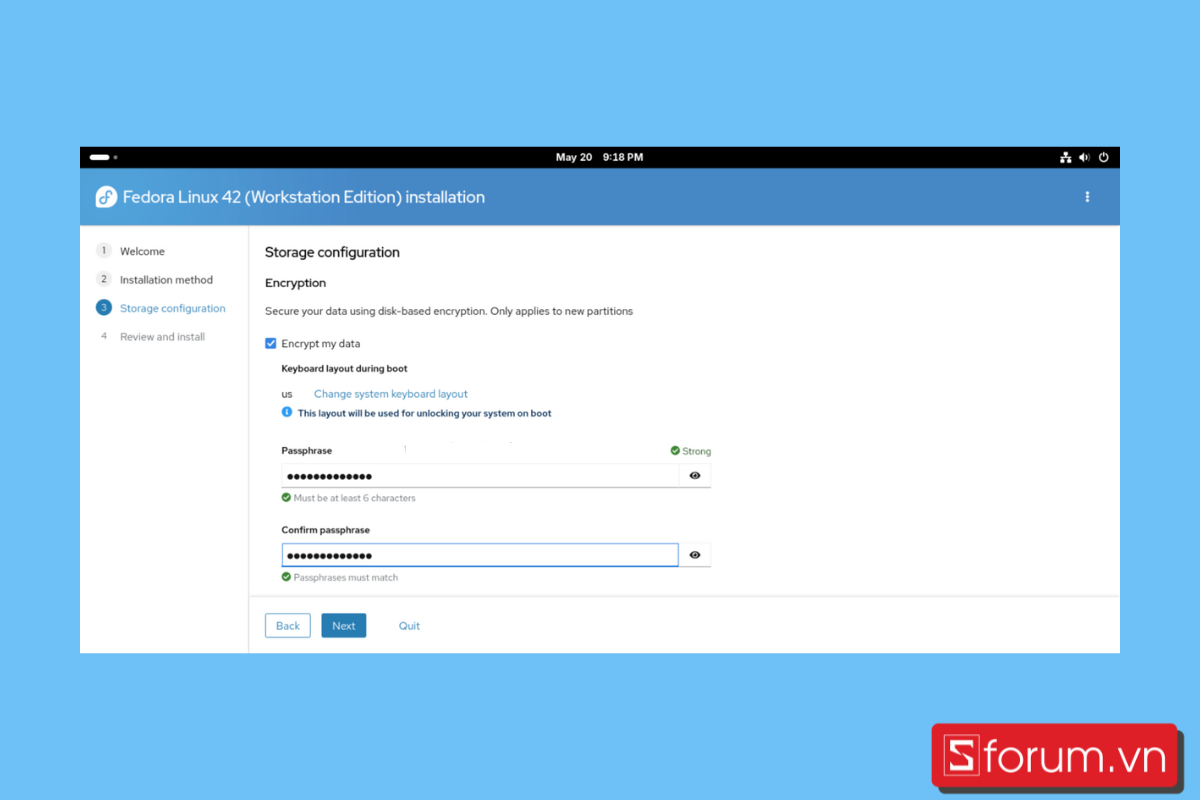Focus the Confirm passphrase input field
Screen dimensions: 1200x800
pyautogui.click(x=480, y=555)
